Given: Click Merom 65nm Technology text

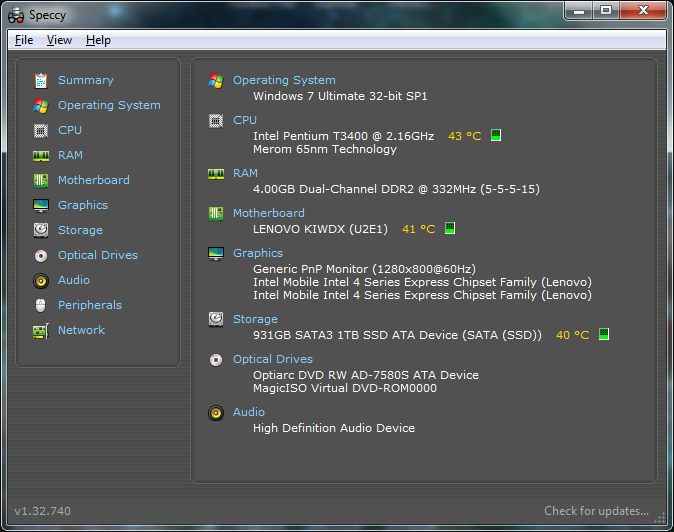Looking at the screenshot, I should pos(325,150).
